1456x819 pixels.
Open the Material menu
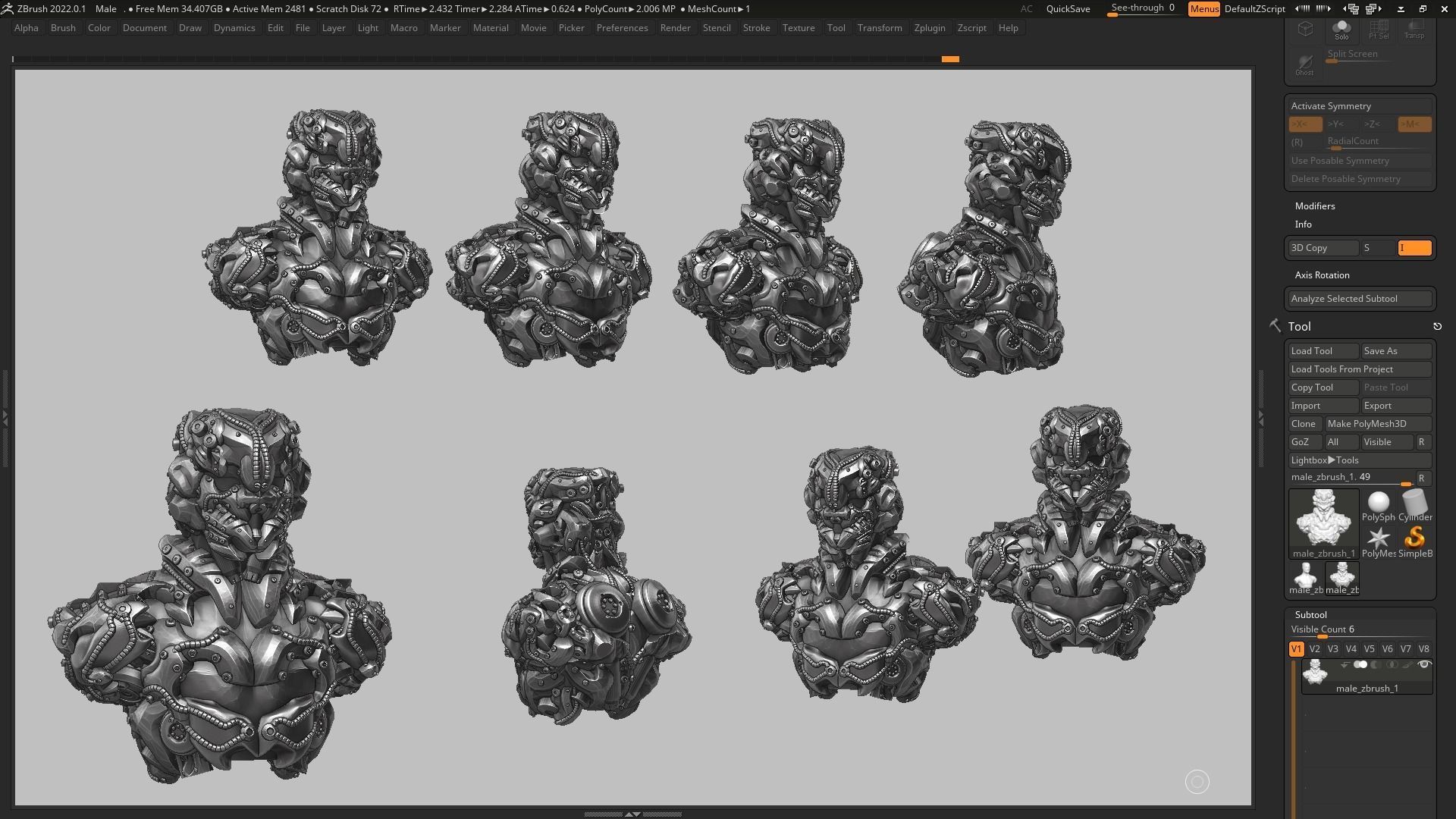click(490, 28)
